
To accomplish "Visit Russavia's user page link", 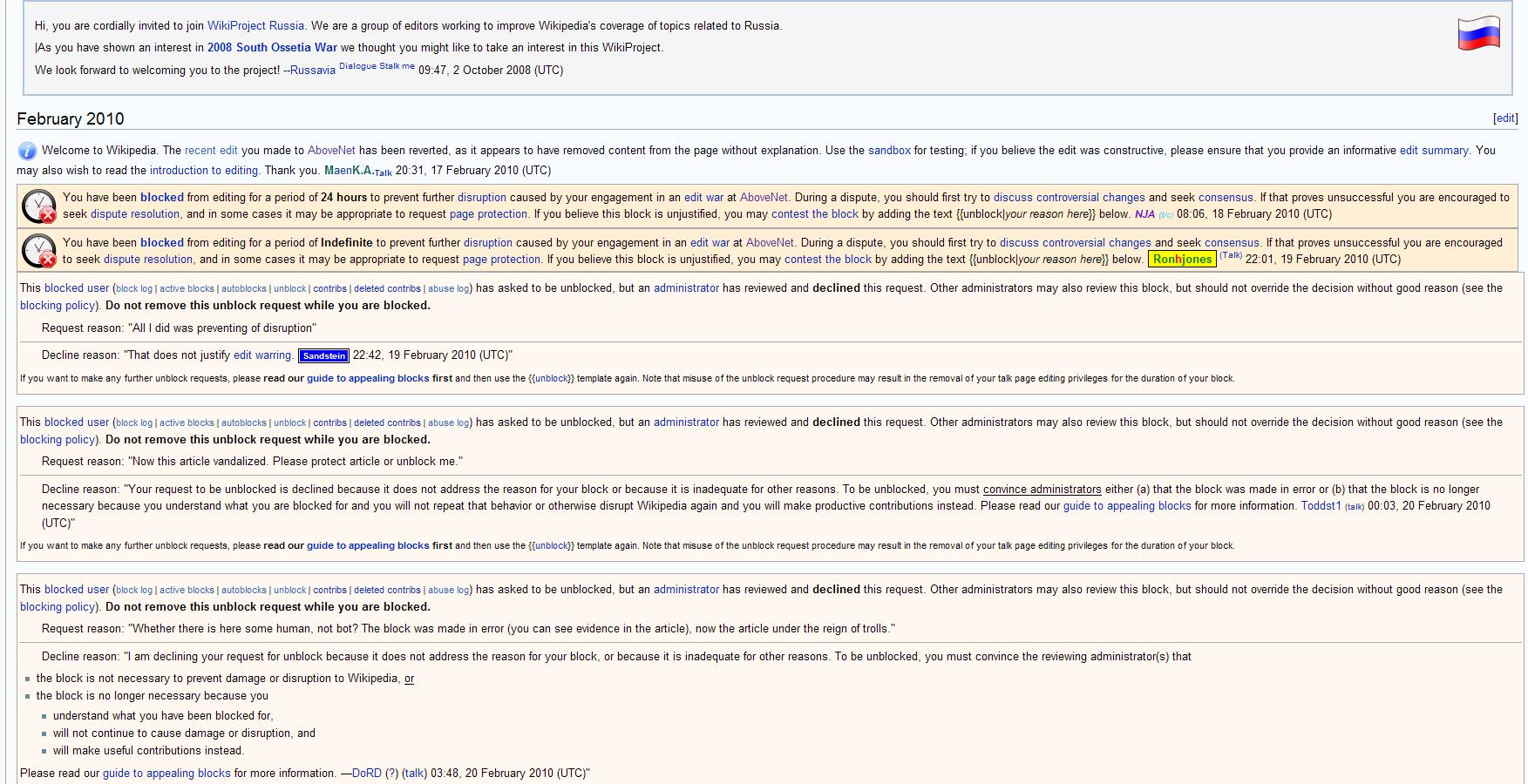I will tap(312, 71).
